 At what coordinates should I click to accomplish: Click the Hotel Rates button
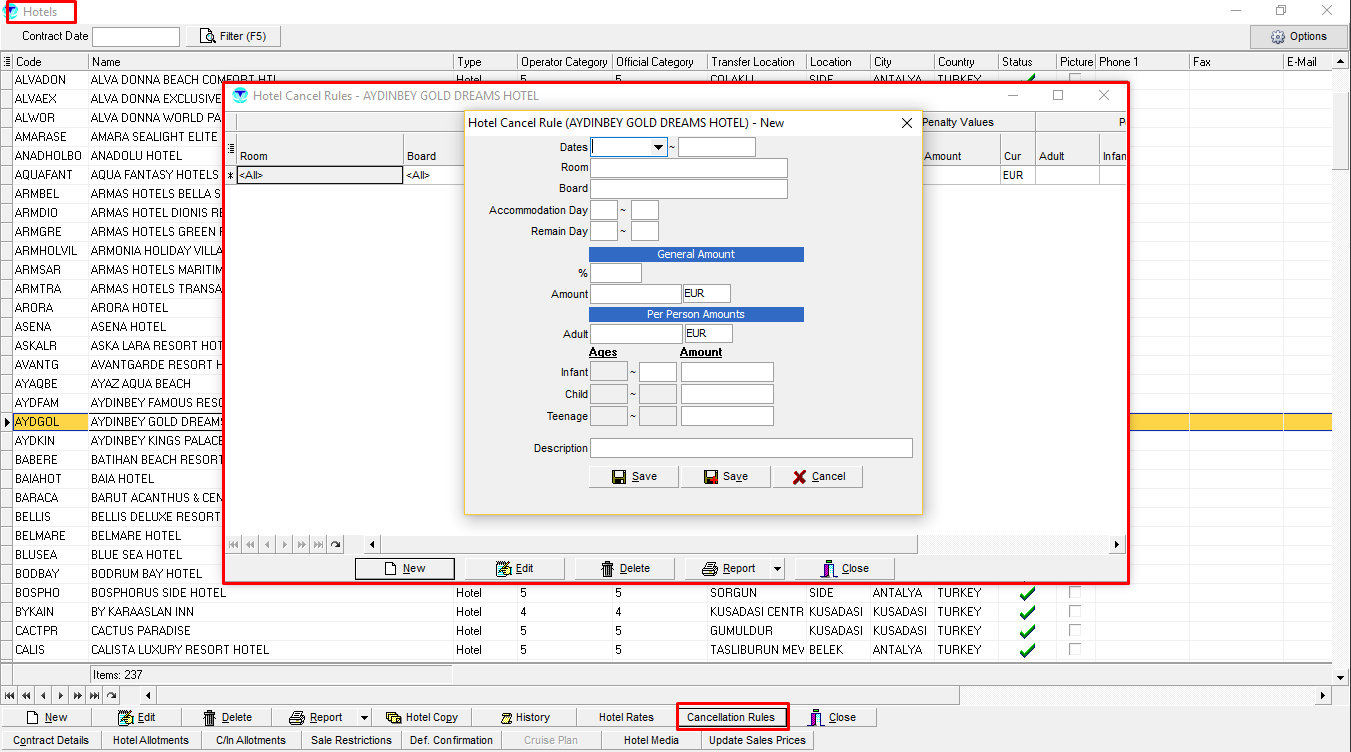[626, 717]
